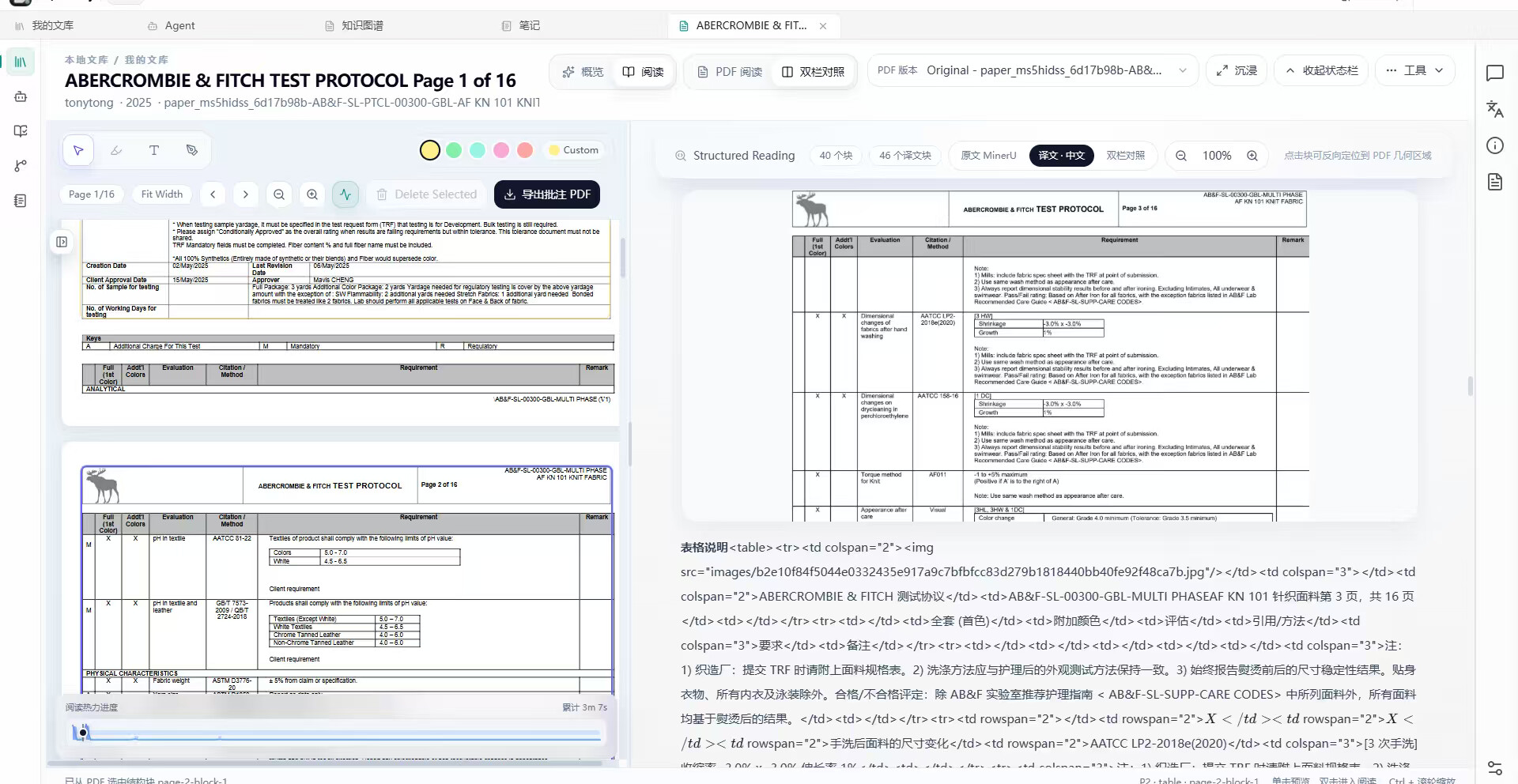The image size is (1518, 784).
Task: Collapse status bar with 收起状态栏
Action: (x=1320, y=70)
